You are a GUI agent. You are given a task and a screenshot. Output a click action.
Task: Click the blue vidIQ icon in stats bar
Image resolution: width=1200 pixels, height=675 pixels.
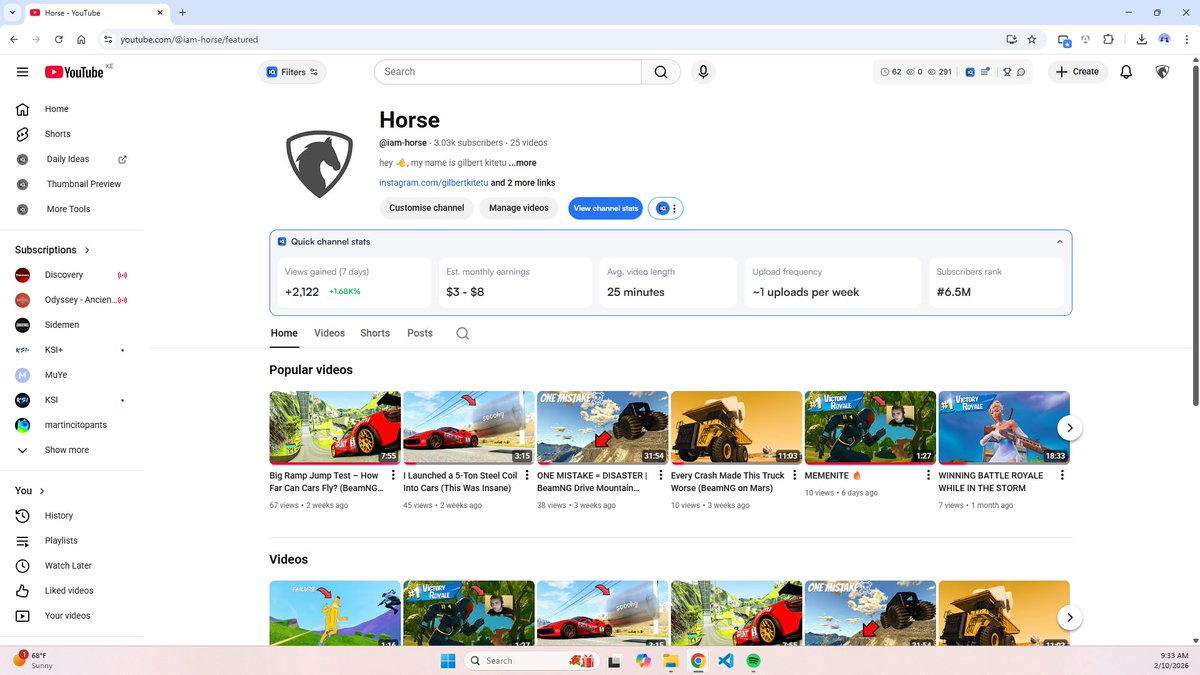[x=970, y=72]
